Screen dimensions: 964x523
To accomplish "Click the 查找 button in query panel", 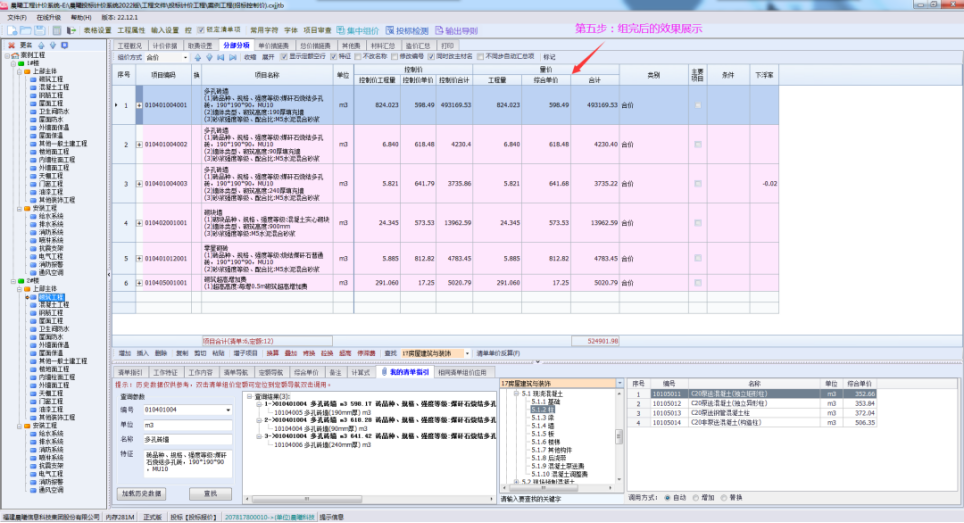I will 210,493.
